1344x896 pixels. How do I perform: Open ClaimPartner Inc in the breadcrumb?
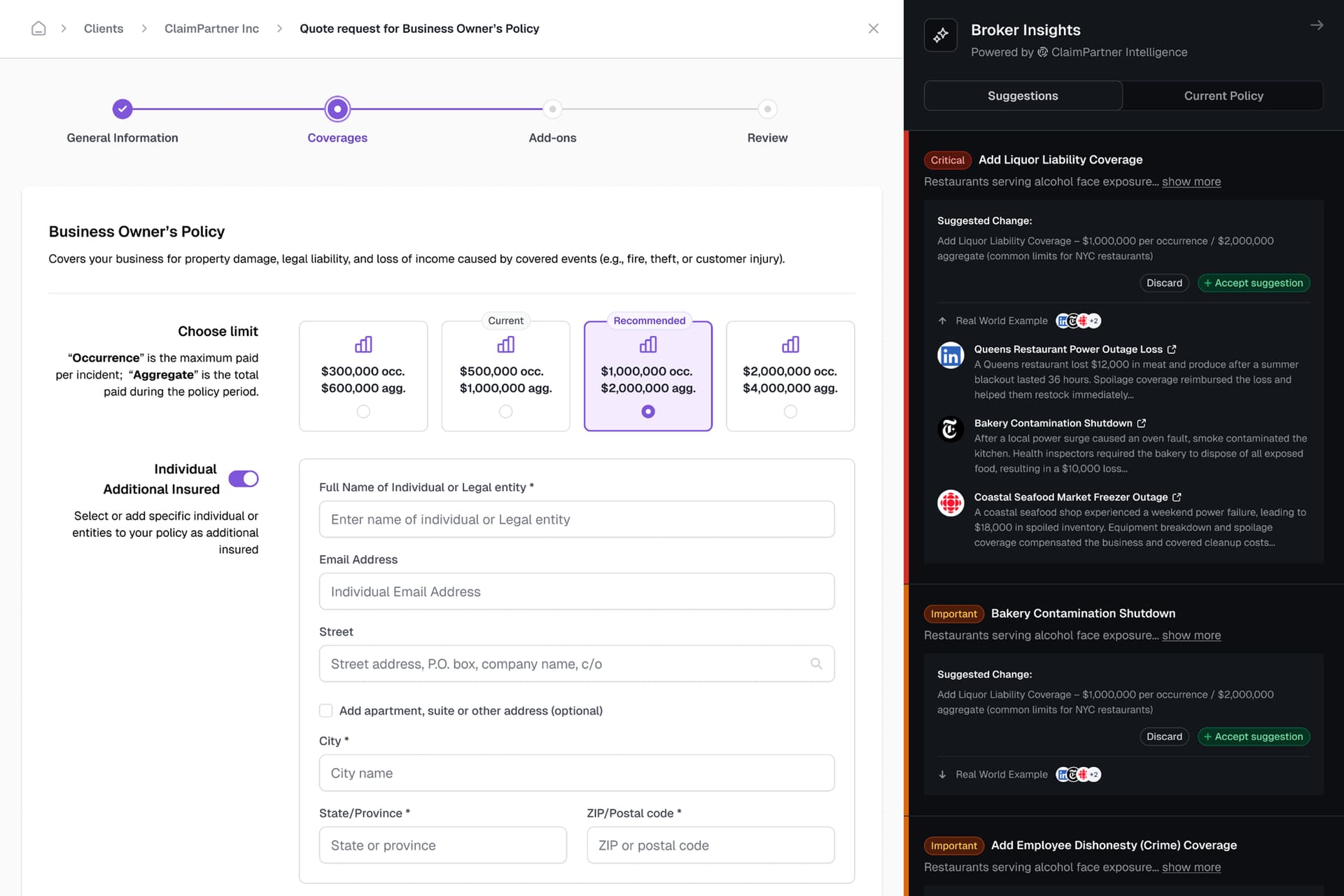(x=211, y=29)
